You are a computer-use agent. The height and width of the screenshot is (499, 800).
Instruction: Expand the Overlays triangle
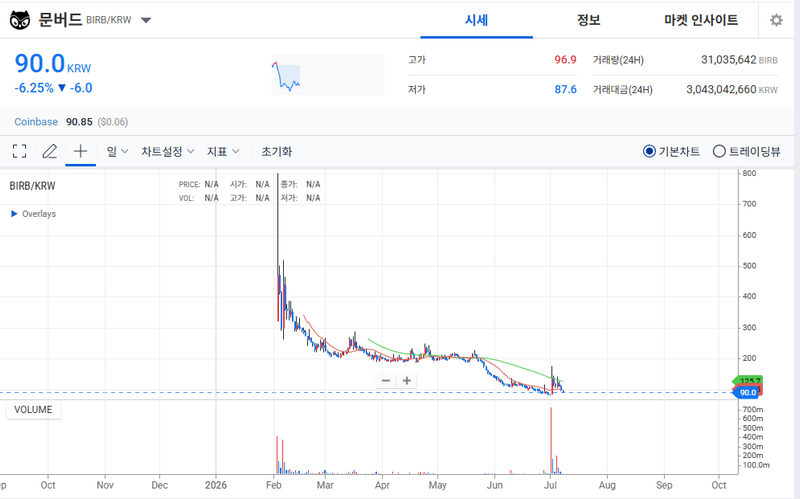pyautogui.click(x=14, y=214)
